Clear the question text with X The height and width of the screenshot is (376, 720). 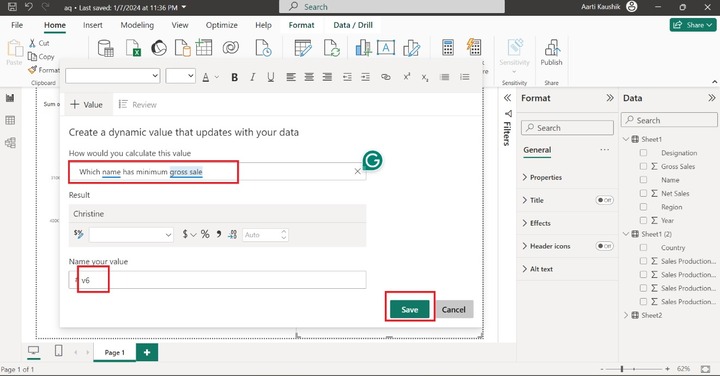click(x=357, y=171)
